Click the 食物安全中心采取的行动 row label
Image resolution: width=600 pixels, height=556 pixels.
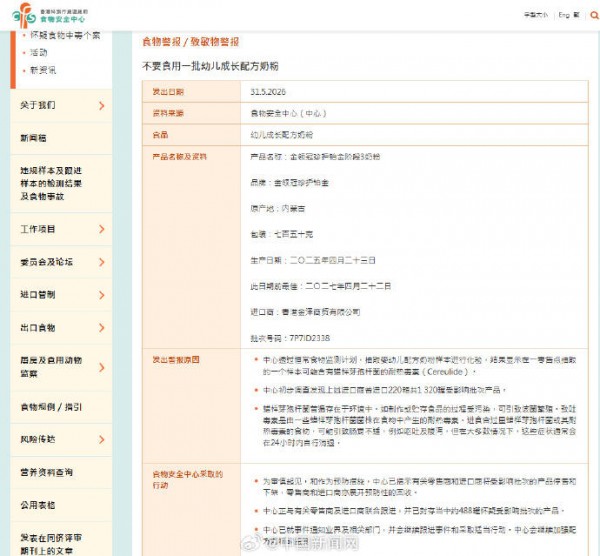click(x=187, y=479)
